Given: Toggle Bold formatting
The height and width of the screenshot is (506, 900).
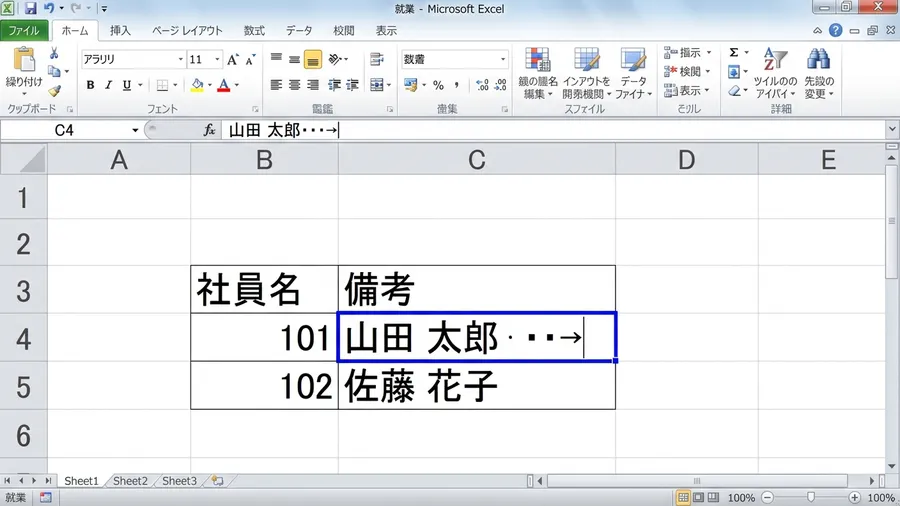Looking at the screenshot, I should point(90,85).
